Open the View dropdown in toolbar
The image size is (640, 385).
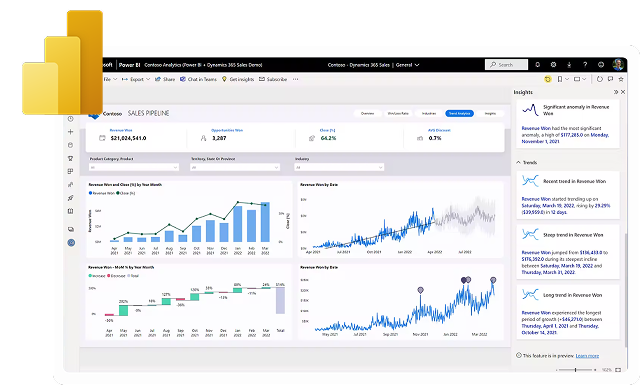tap(580, 79)
